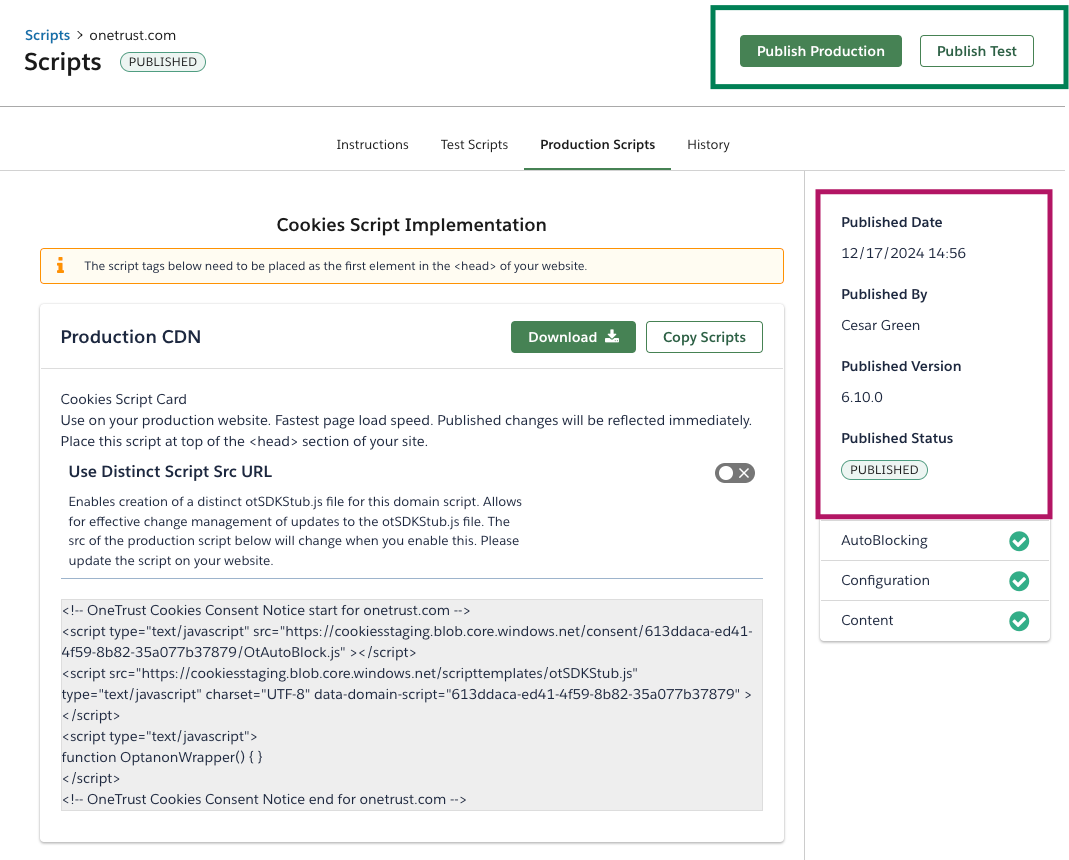Select the AutoBlocking row
This screenshot has height=860, width=1069.
tap(900, 541)
